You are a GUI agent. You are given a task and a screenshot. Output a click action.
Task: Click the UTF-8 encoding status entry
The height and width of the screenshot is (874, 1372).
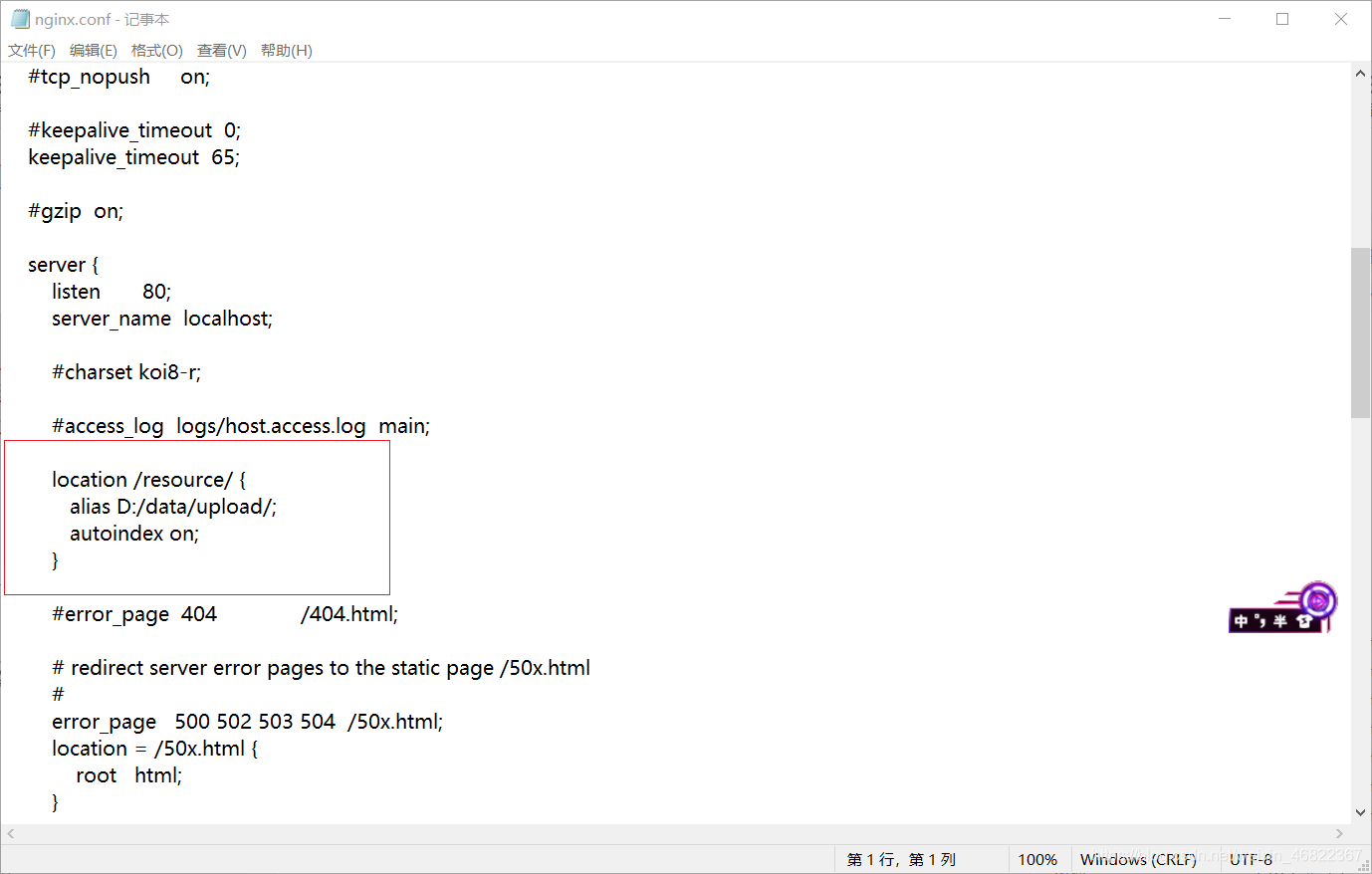(x=1251, y=859)
